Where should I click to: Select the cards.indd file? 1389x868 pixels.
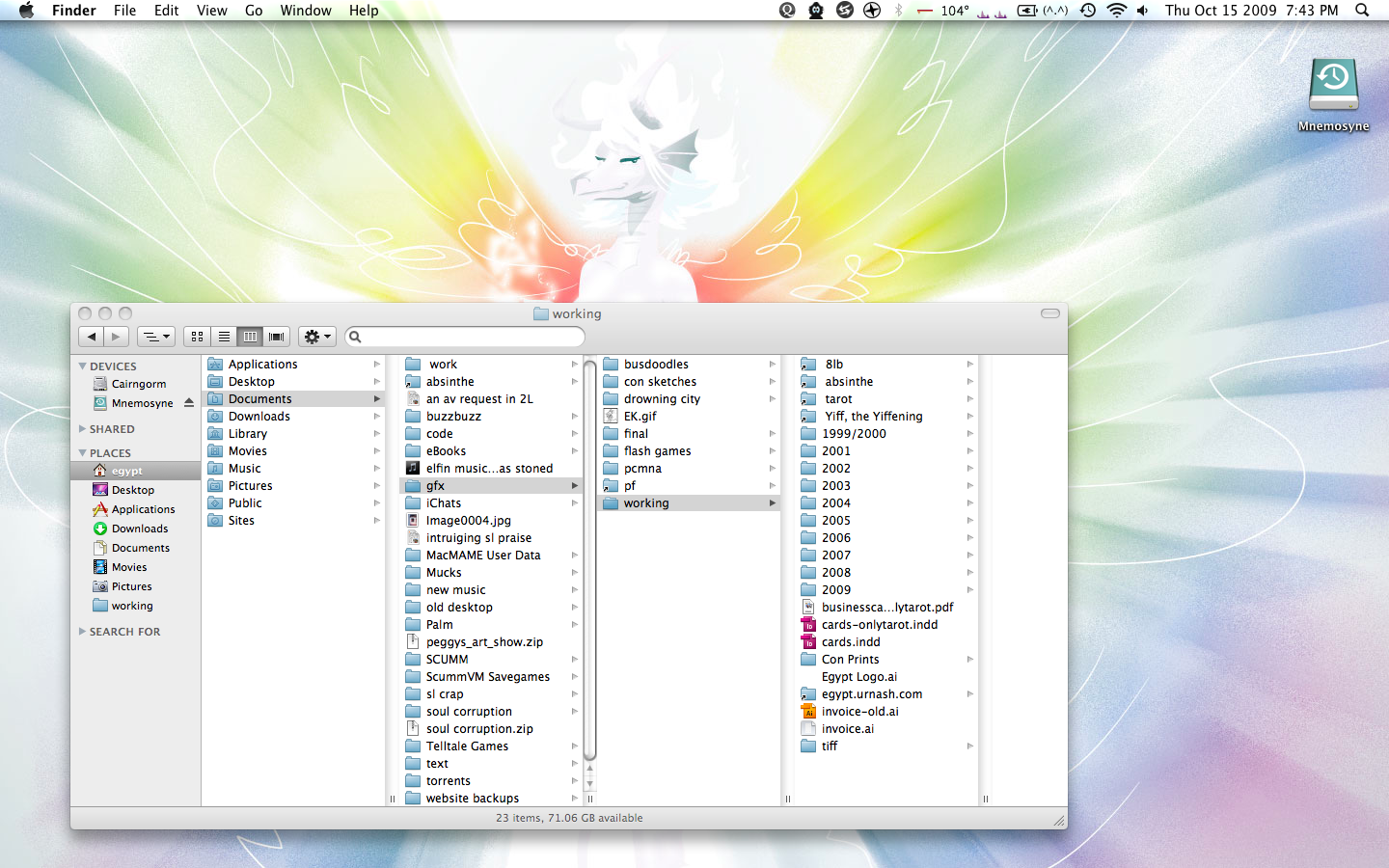pyautogui.click(x=851, y=642)
